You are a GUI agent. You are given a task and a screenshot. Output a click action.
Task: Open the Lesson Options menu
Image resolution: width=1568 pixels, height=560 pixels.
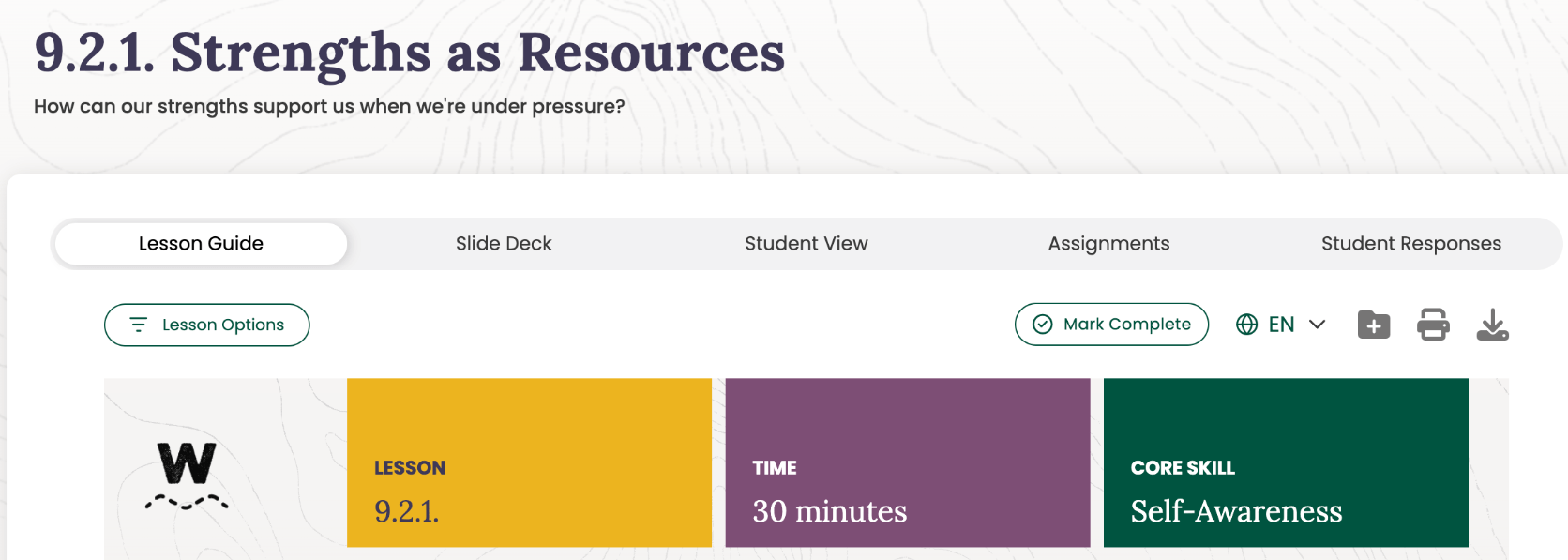[x=206, y=325]
